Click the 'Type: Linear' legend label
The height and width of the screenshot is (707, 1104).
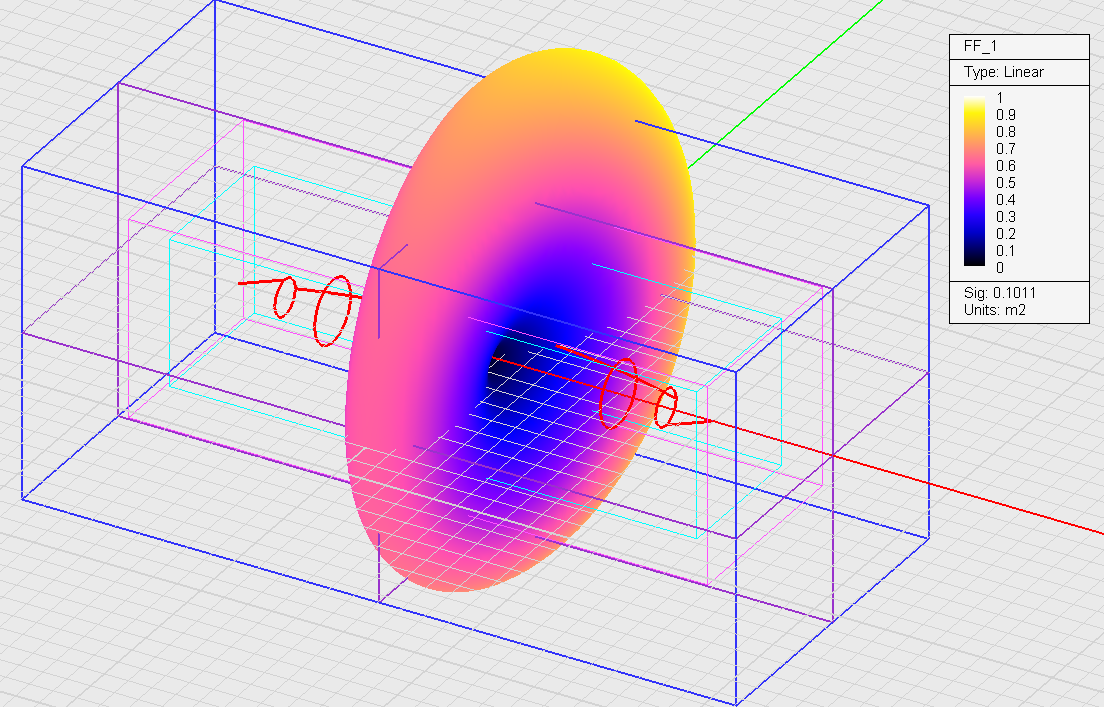[x=1003, y=72]
